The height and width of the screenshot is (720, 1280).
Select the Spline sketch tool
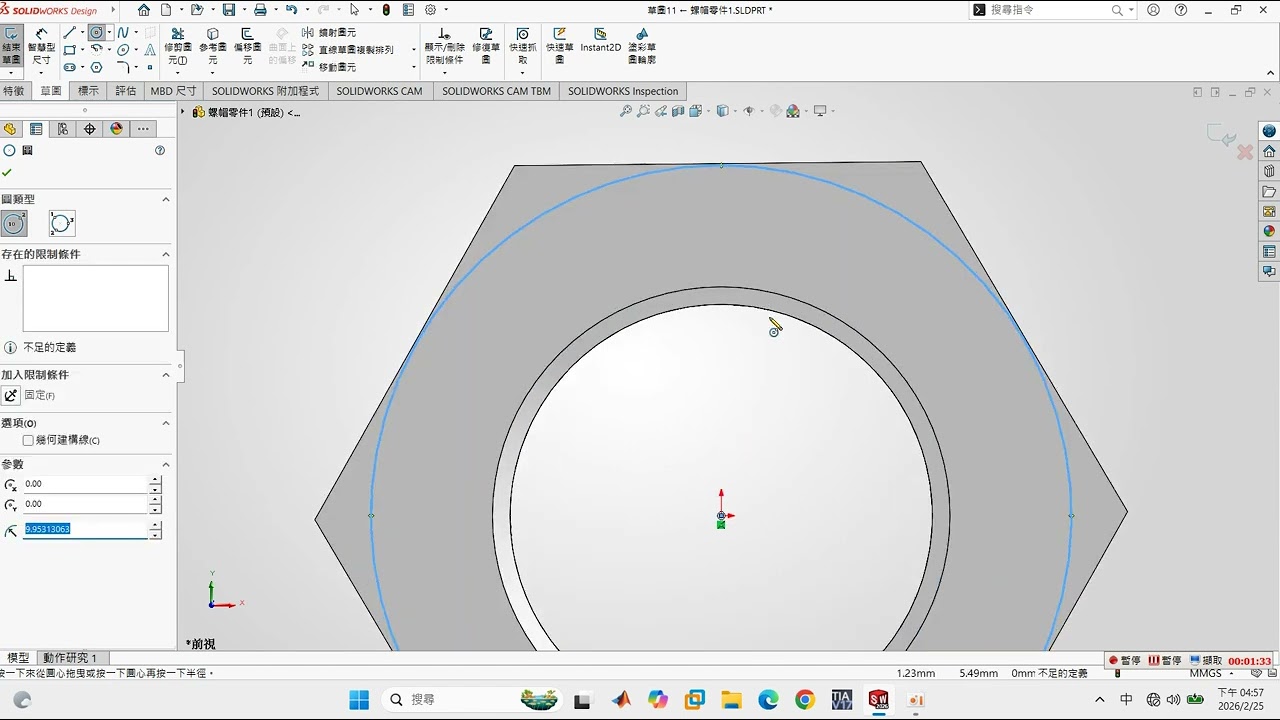[123, 33]
